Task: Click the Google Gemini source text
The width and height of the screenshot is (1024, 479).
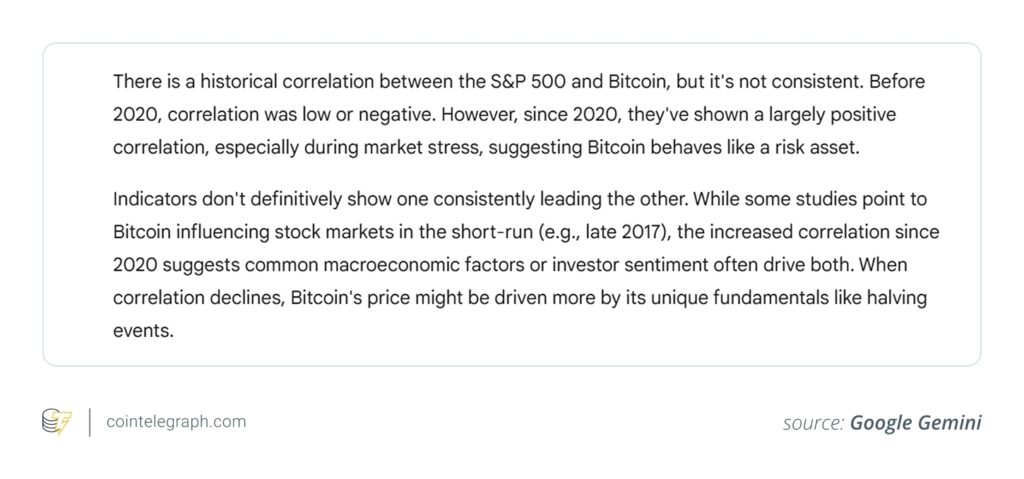Action: (x=916, y=423)
